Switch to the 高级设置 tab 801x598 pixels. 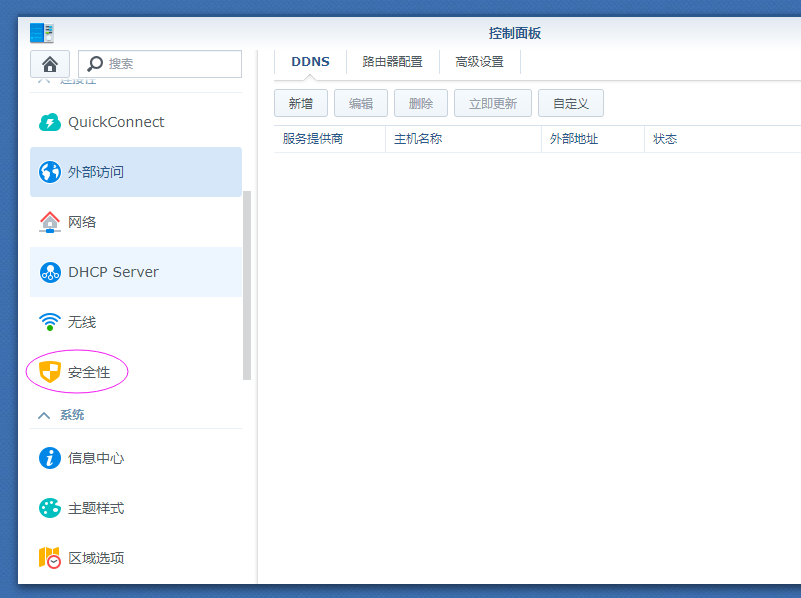479,62
